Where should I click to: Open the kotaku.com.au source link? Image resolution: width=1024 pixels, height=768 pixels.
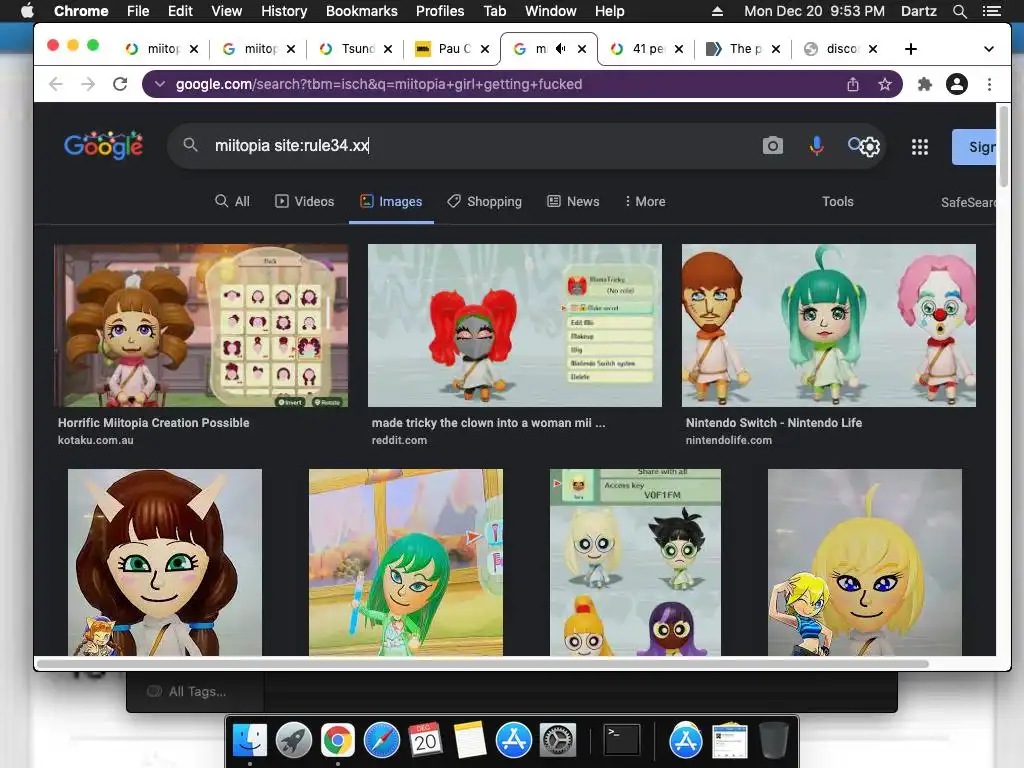95,440
